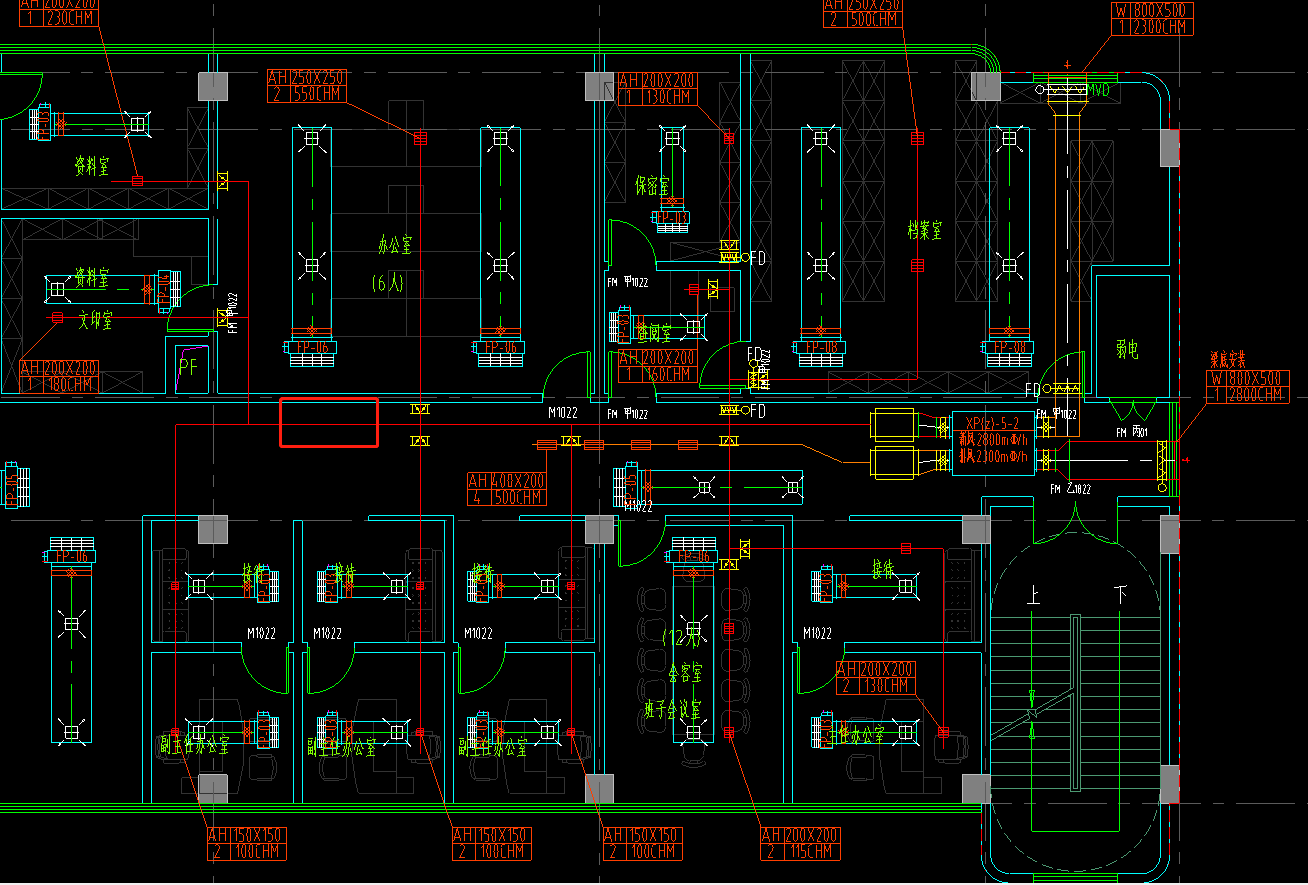This screenshot has width=1308, height=885.
Task: Select the 班子会议室 room label
Action: pos(673,709)
